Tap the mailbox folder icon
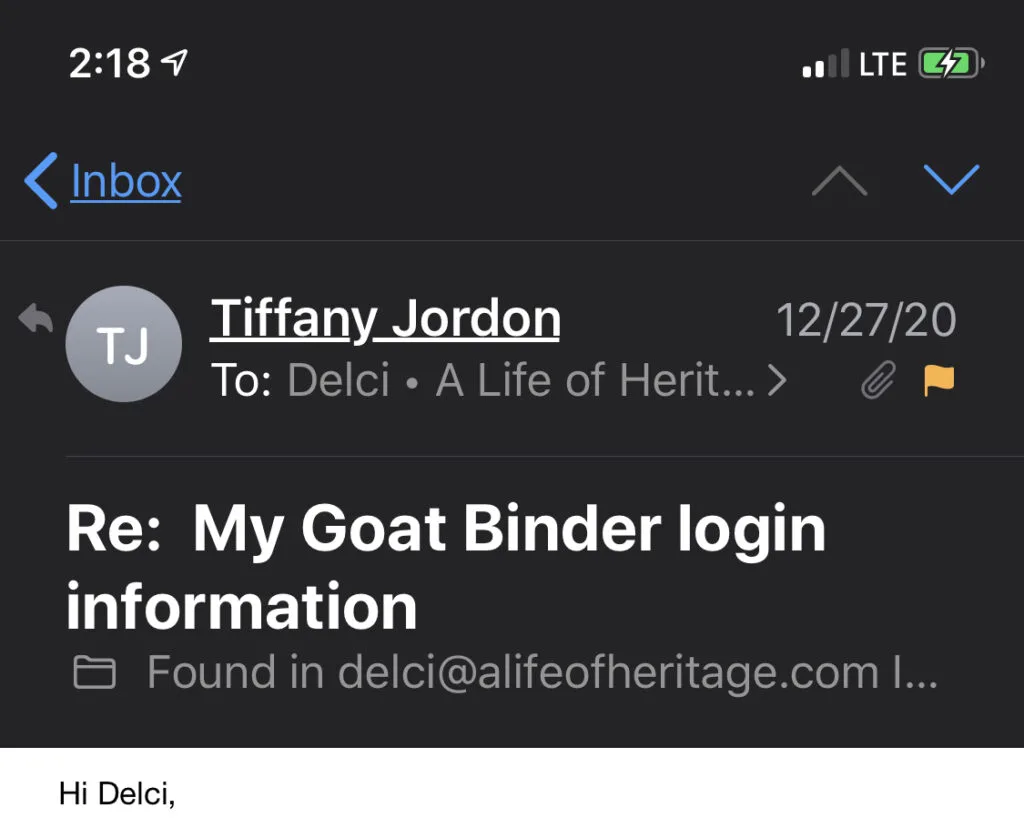 [x=95, y=673]
